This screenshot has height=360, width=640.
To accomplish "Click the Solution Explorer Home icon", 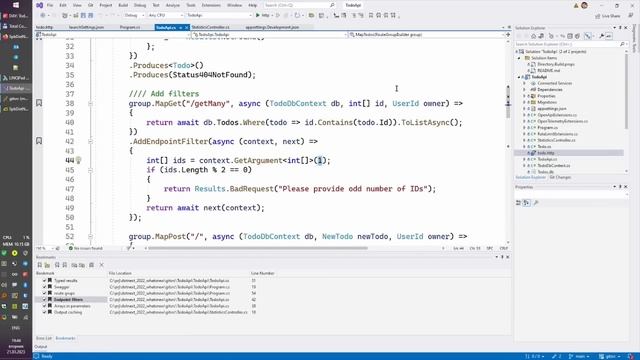I will coord(533,36).
